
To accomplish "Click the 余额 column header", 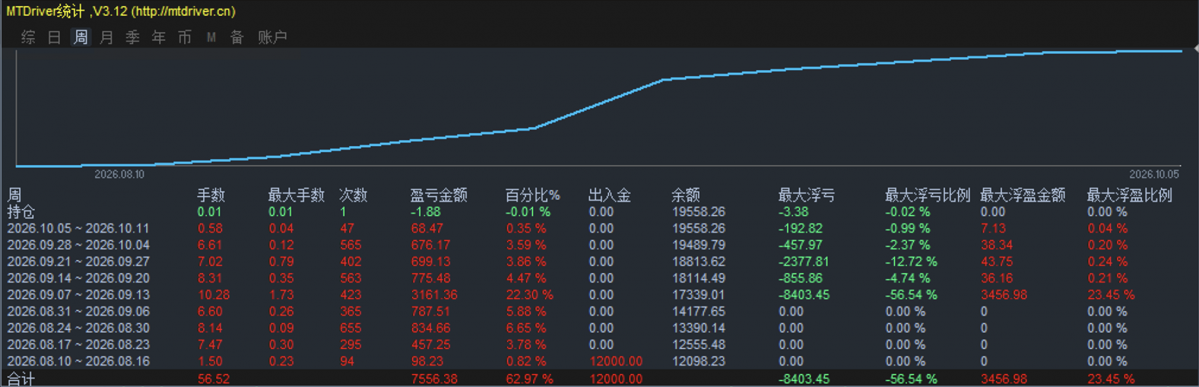I will point(685,195).
